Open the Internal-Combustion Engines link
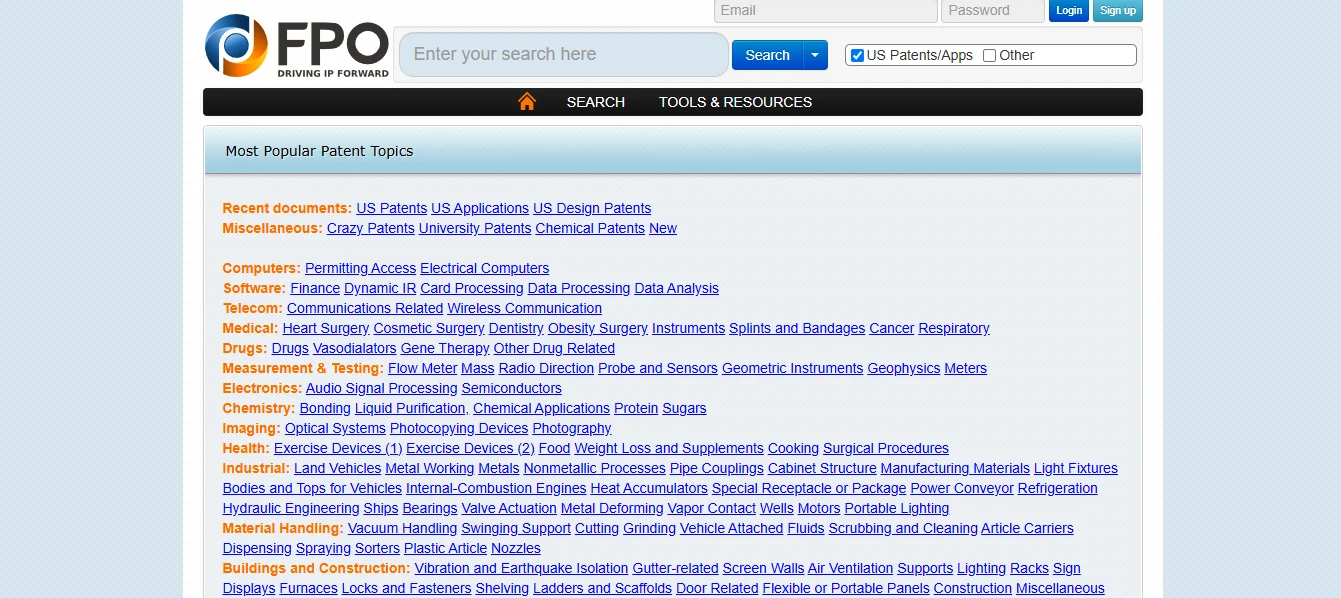The image size is (1341, 598). [496, 488]
